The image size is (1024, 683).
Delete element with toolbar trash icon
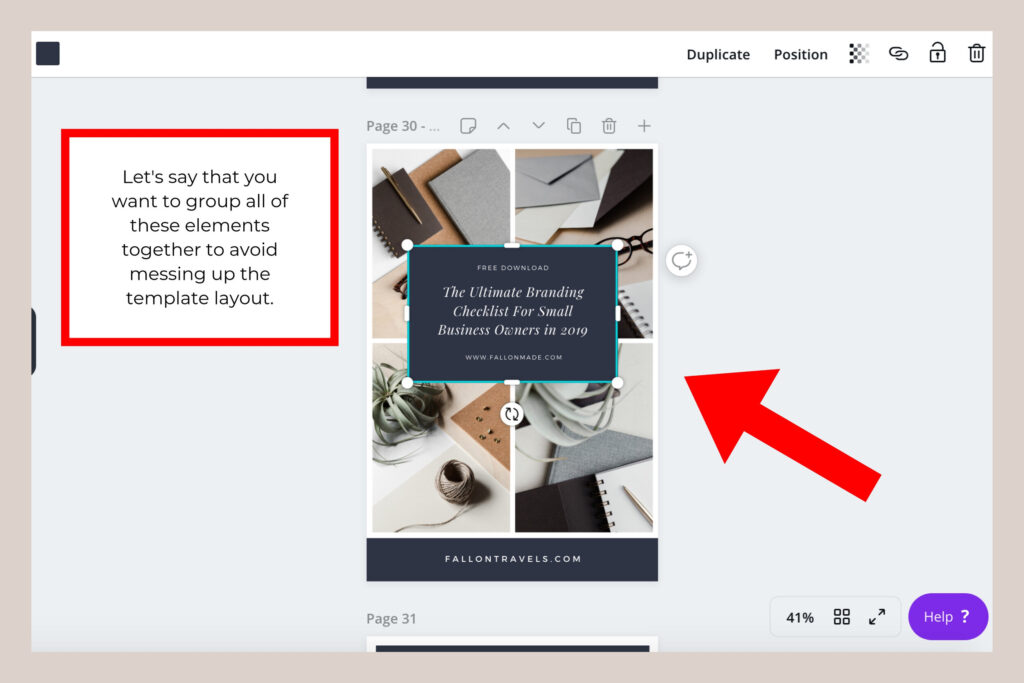coord(976,53)
